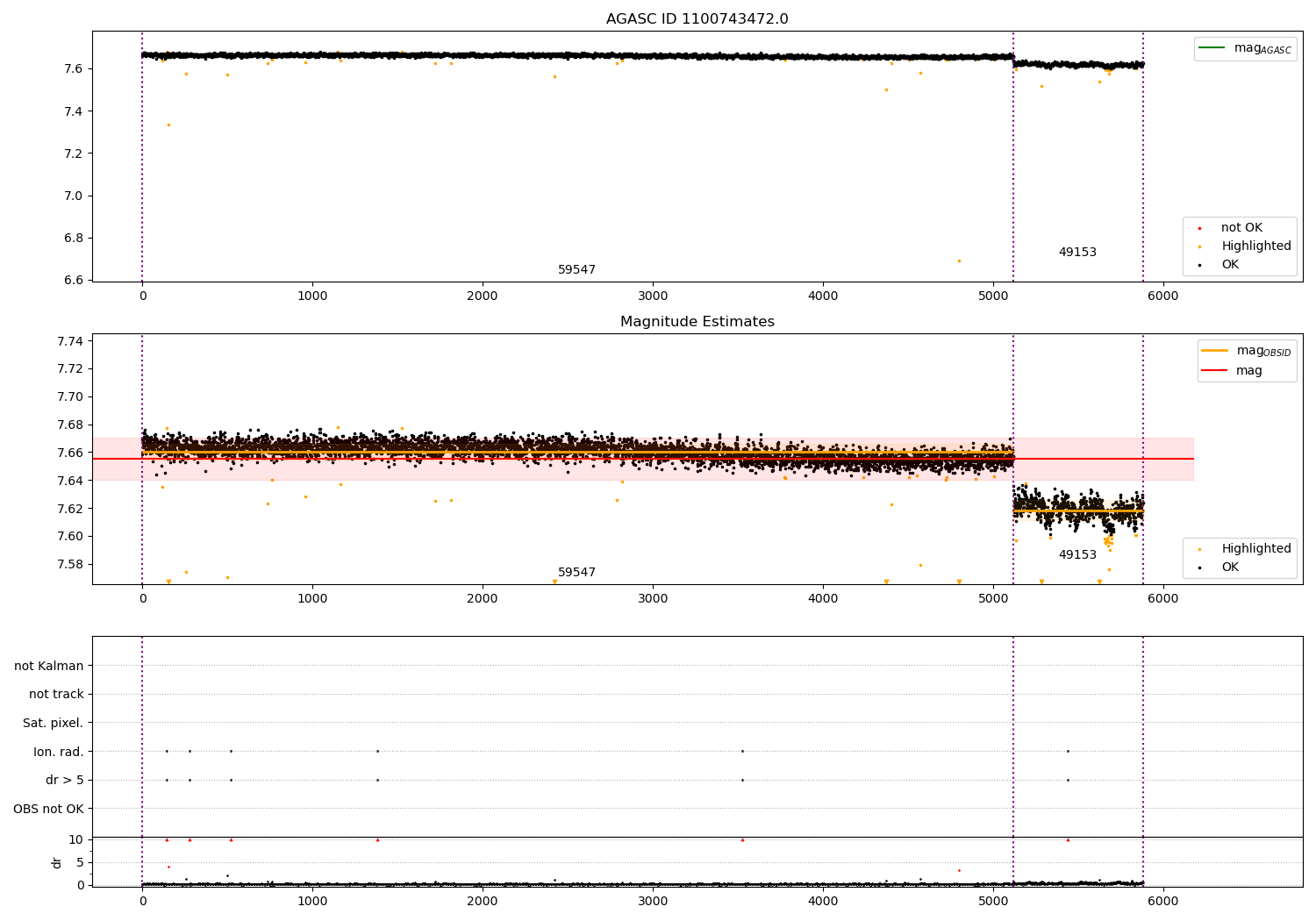Click the red dr triangle marker near x=1400

(377, 839)
